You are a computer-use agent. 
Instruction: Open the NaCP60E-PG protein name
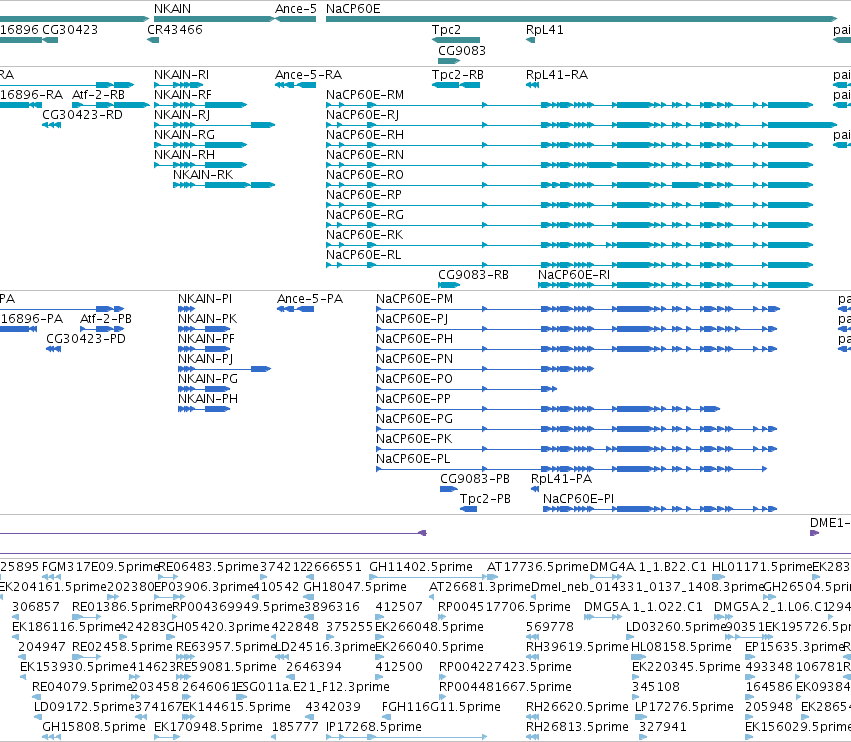coord(414,418)
